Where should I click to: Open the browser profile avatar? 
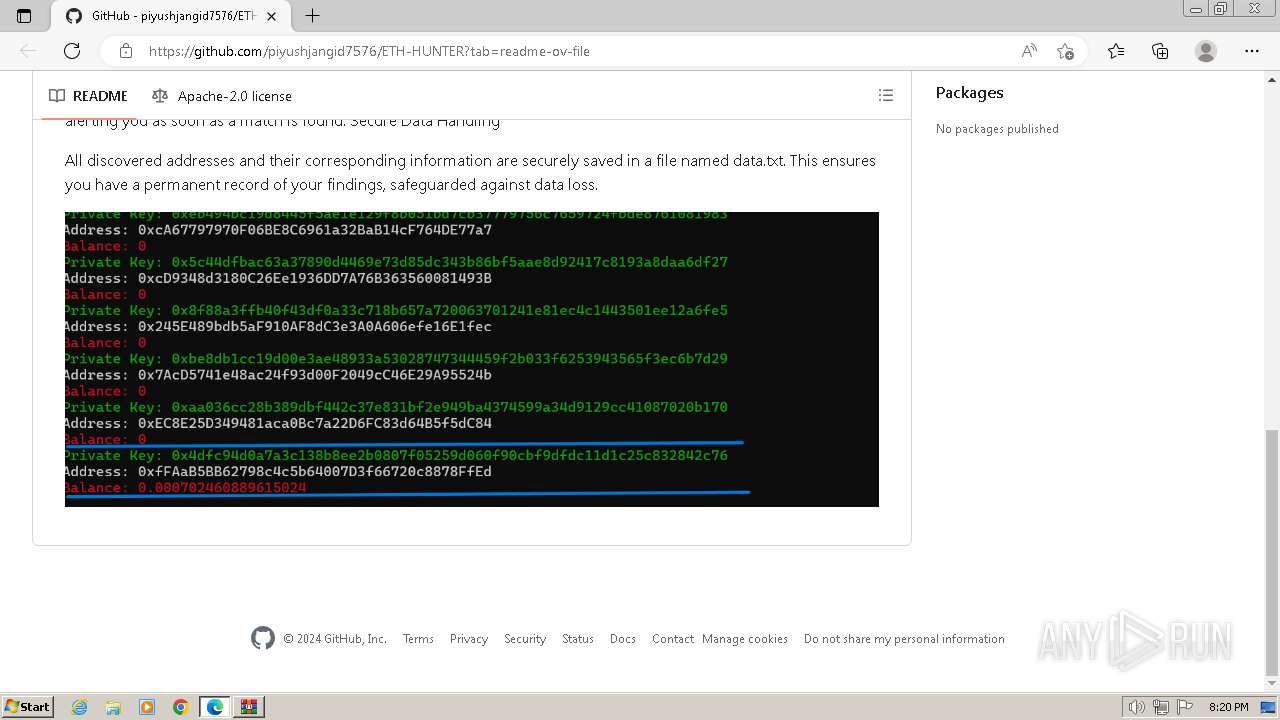tap(1206, 51)
